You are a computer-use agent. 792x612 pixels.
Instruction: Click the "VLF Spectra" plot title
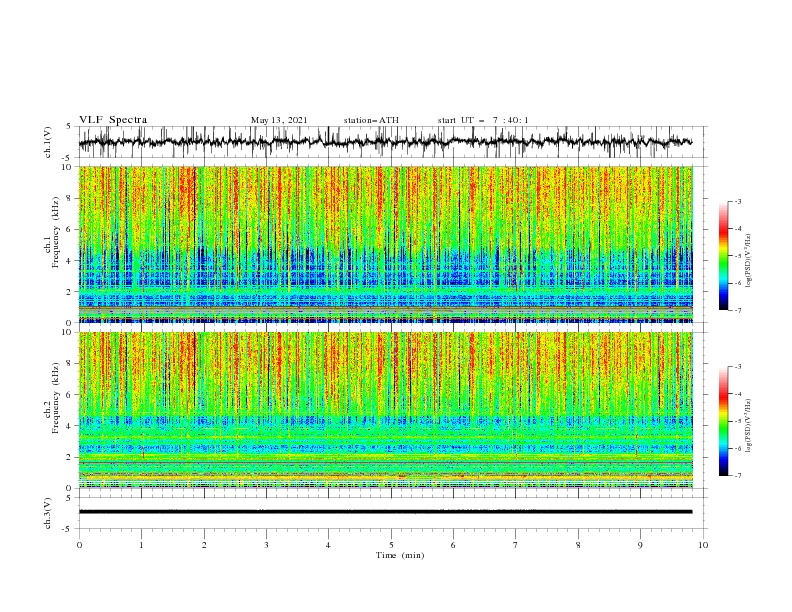[x=113, y=120]
